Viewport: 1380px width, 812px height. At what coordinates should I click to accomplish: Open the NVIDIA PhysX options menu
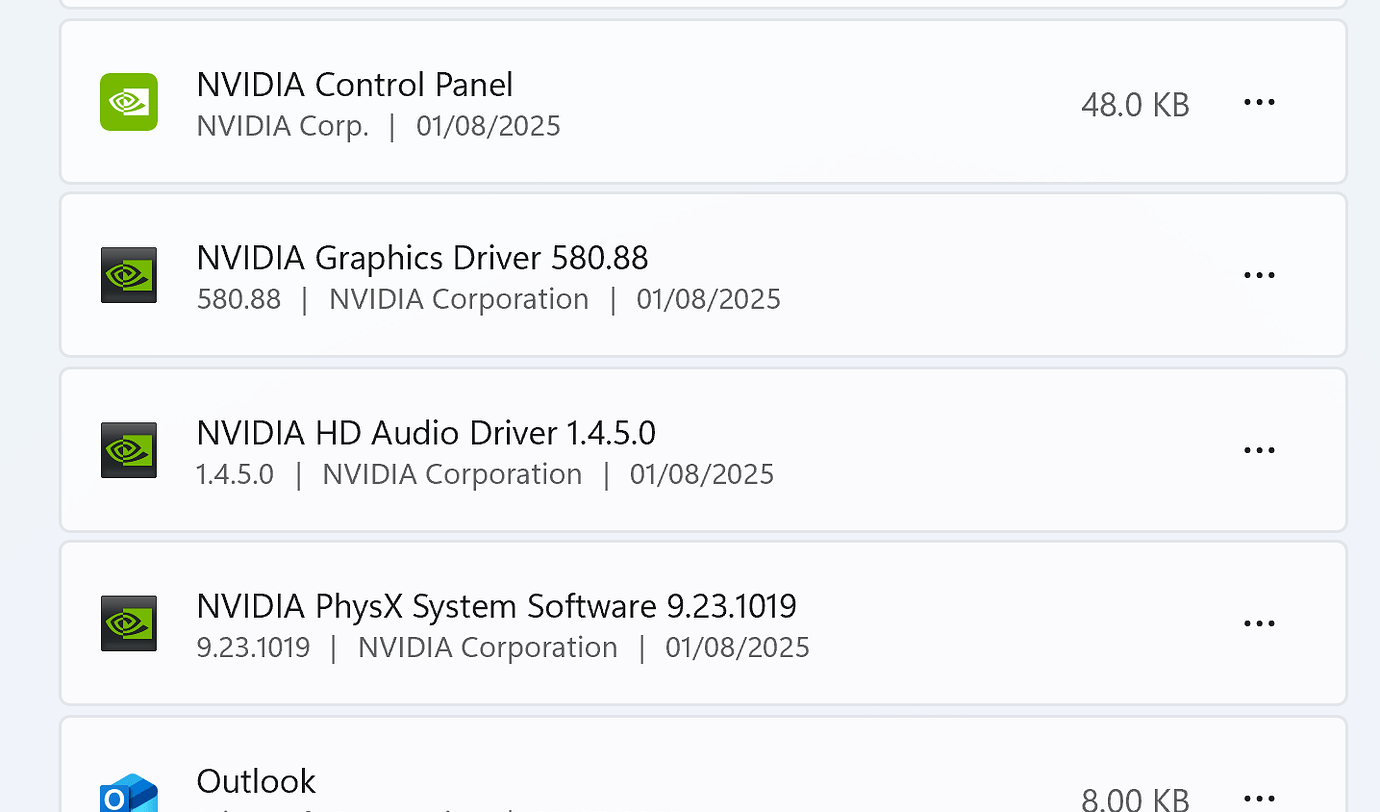1259,623
